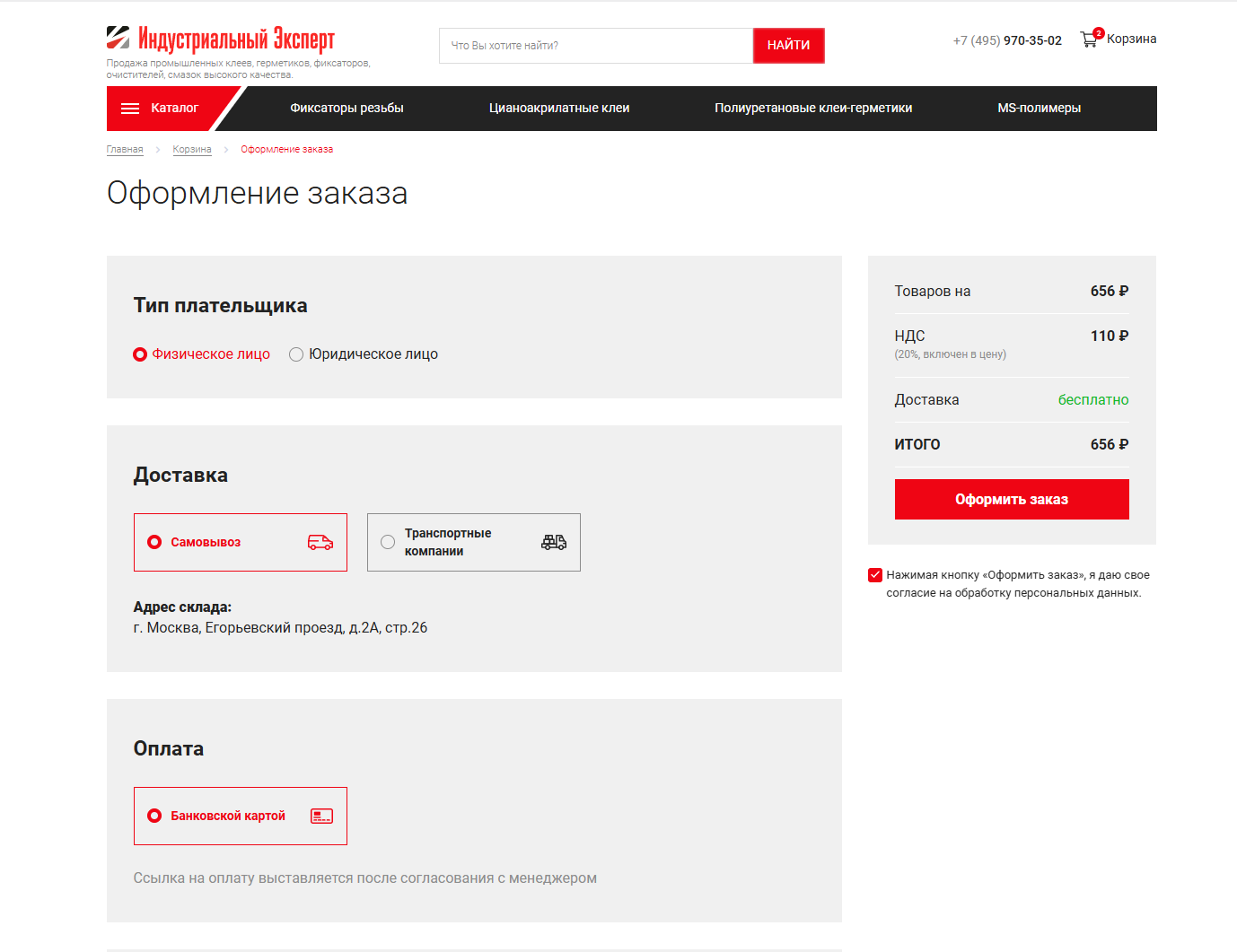
Task: Select Физическое лицо payer type
Action: (x=140, y=354)
